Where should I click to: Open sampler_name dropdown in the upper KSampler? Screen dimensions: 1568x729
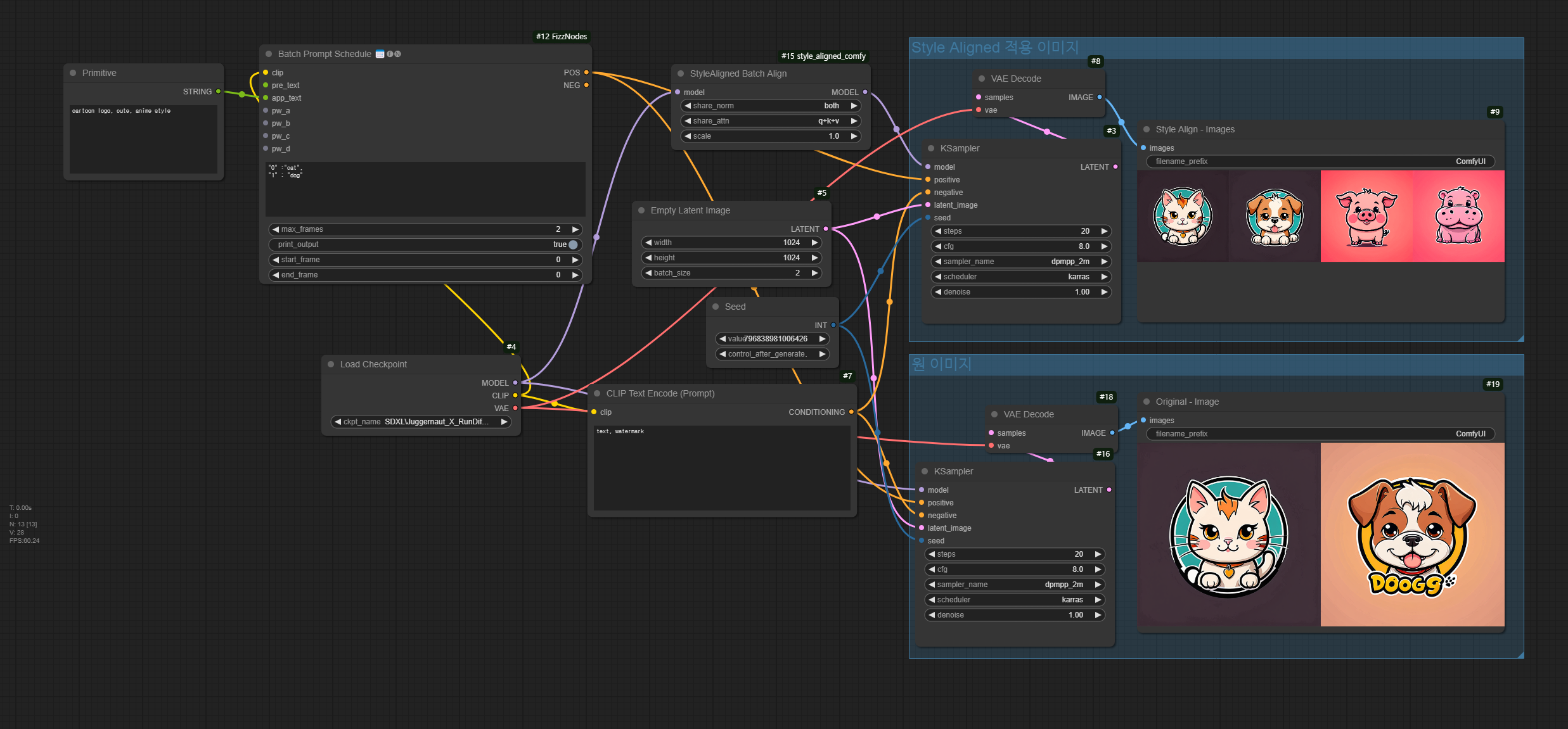click(x=1020, y=262)
